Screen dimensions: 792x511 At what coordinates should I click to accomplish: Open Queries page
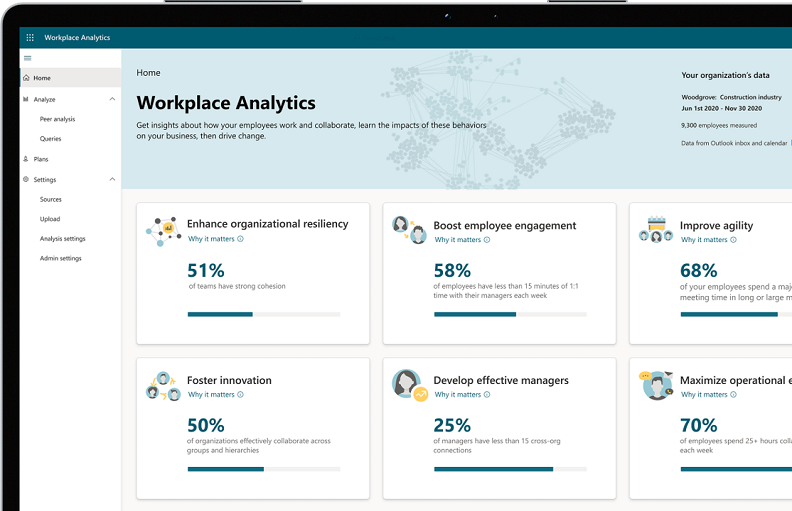pyautogui.click(x=51, y=139)
